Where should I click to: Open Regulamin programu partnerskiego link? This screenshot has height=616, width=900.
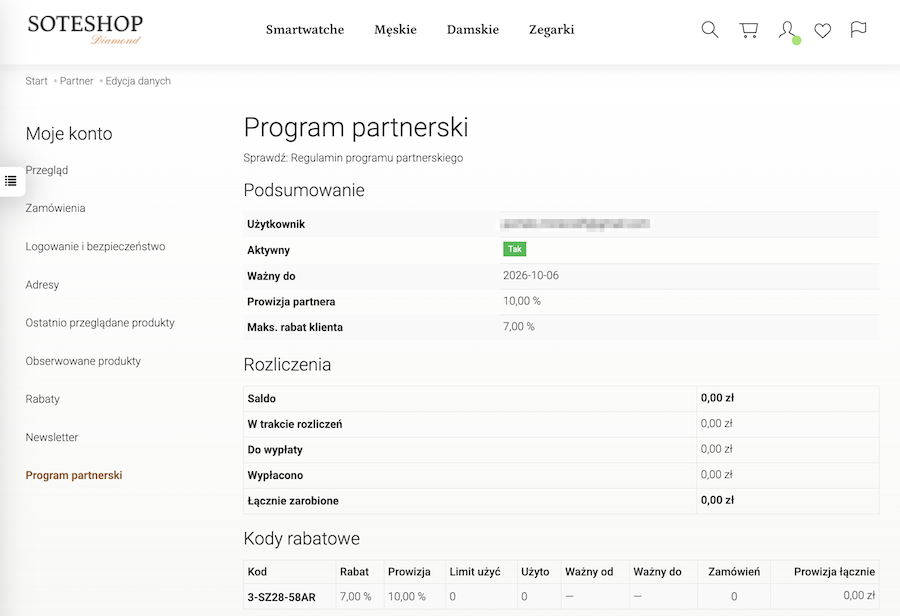tap(377, 158)
